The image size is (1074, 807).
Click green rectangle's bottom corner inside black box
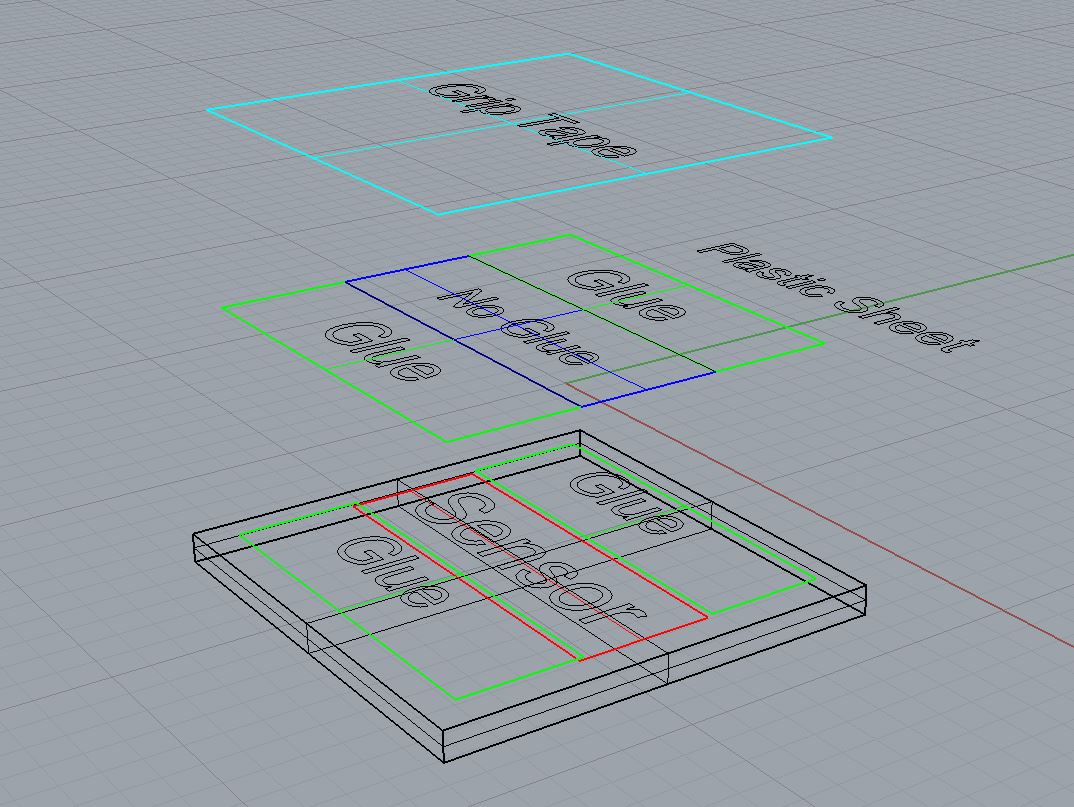453,698
